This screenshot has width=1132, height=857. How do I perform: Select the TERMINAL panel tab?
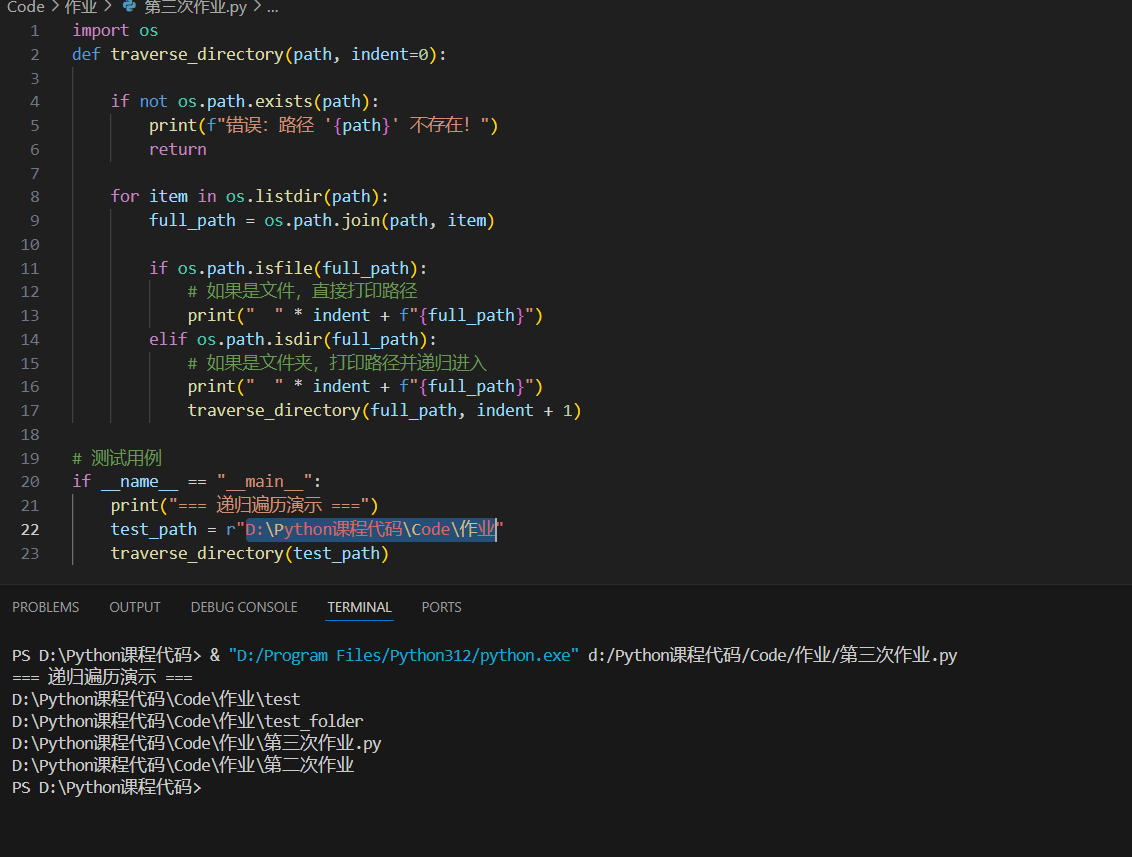tap(360, 607)
